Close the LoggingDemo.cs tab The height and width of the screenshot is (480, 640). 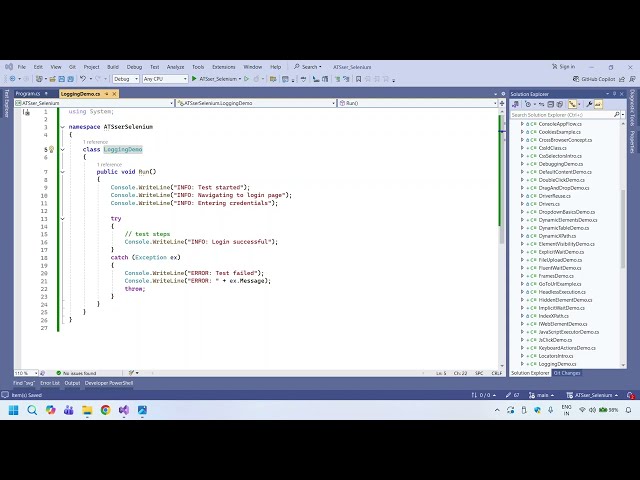[115, 94]
